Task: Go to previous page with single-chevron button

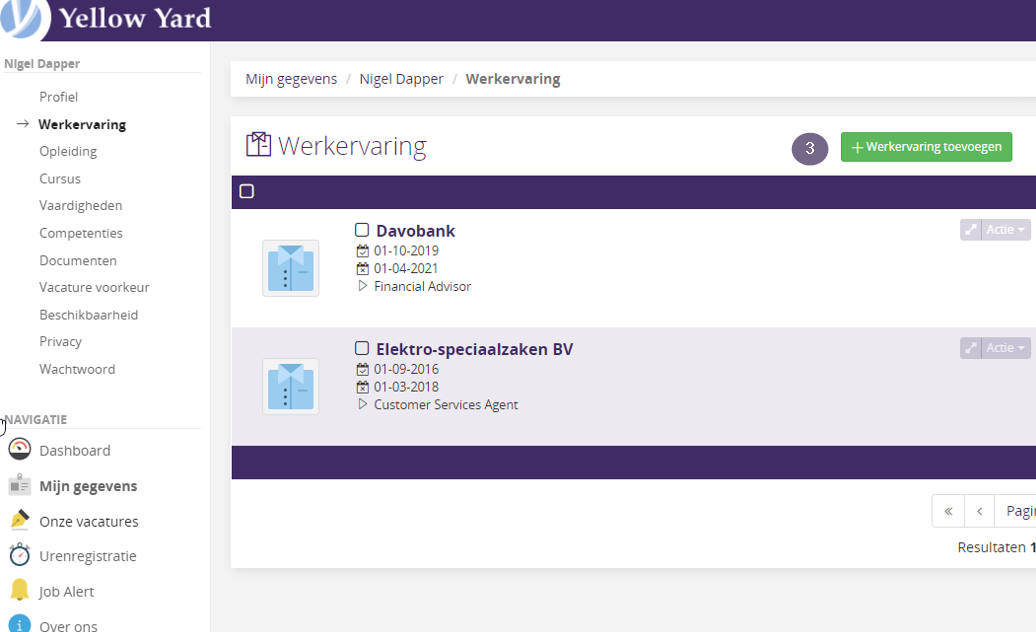Action: [x=980, y=511]
